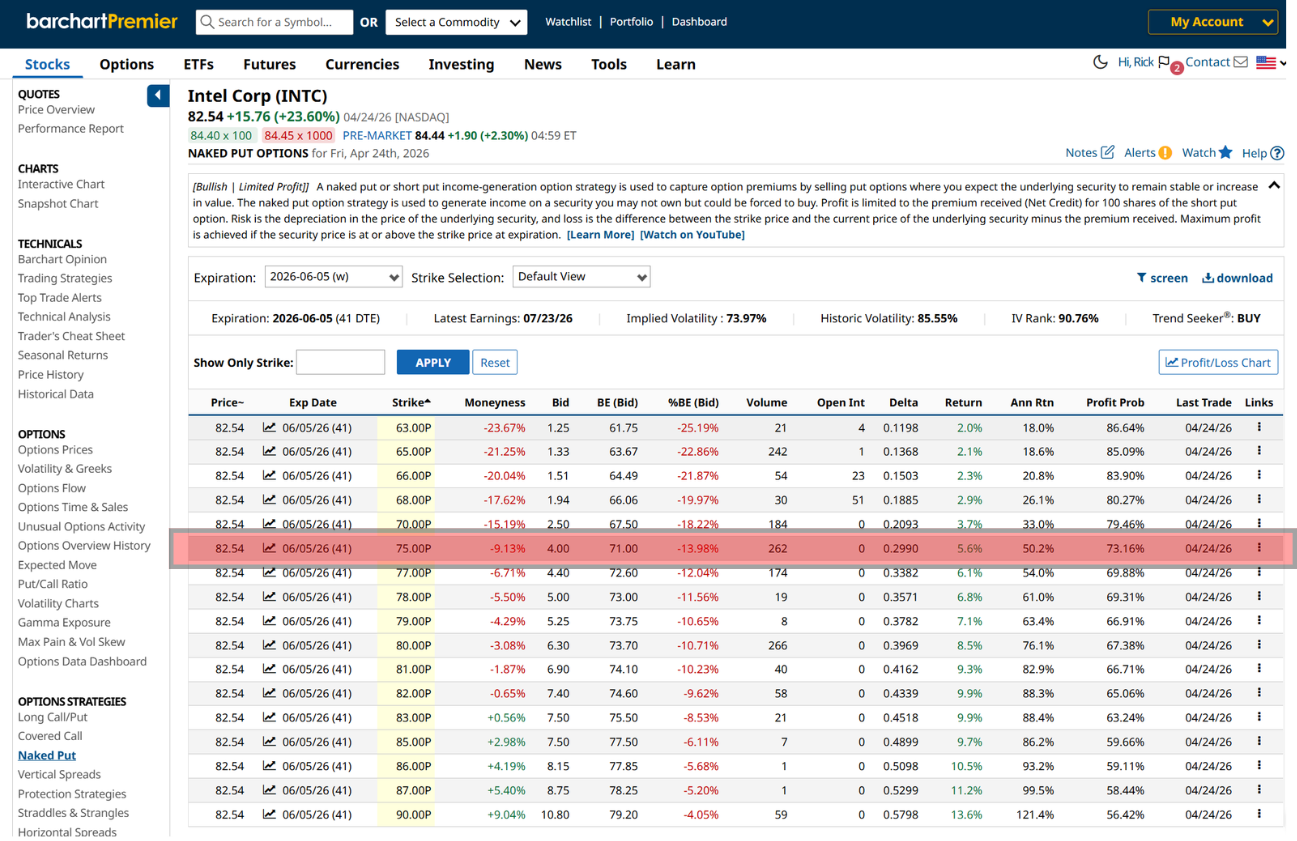This screenshot has height=841, width=1297.
Task: Open the Expiration date dropdown
Action: pyautogui.click(x=333, y=277)
